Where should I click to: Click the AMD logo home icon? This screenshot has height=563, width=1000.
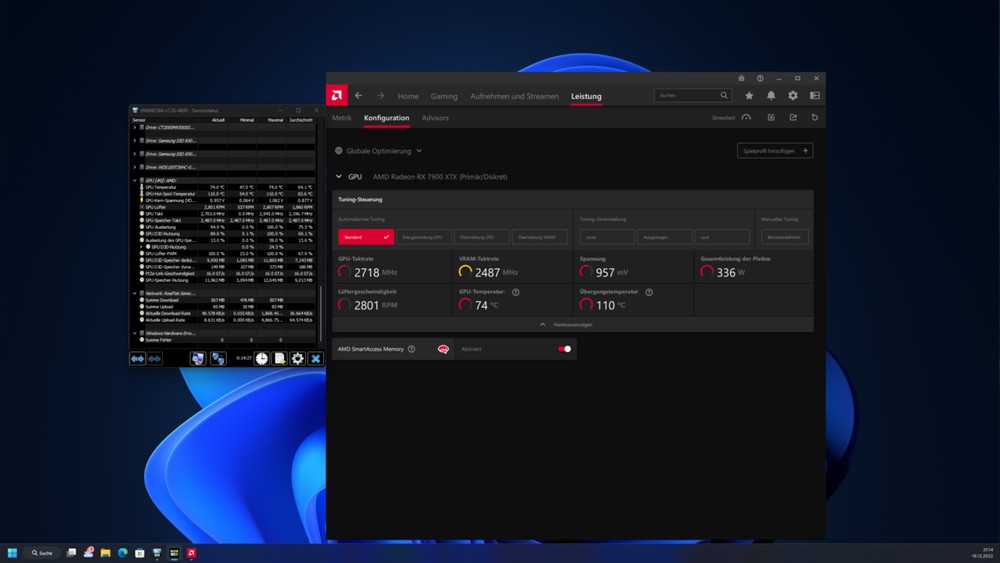[x=337, y=96]
